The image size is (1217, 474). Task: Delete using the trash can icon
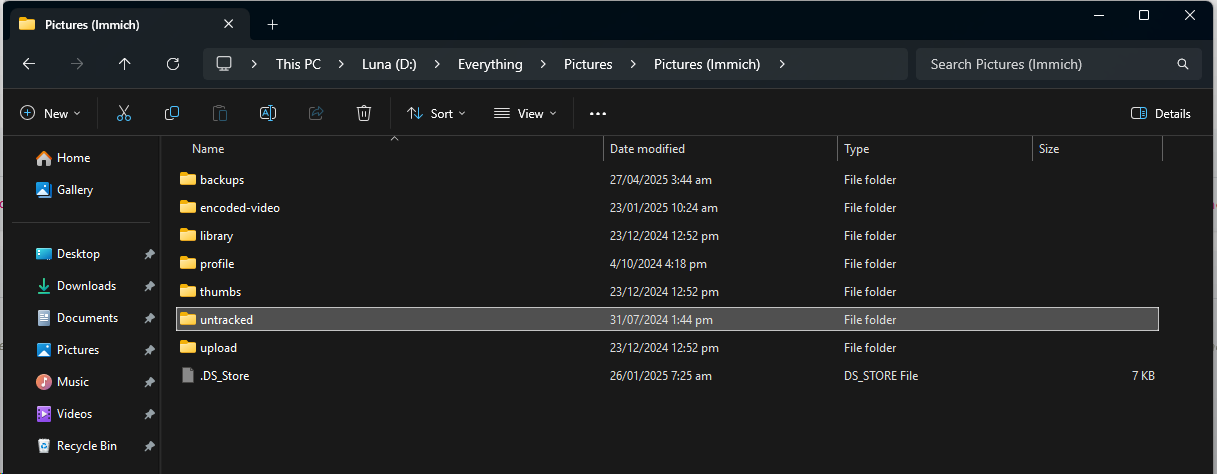click(364, 114)
